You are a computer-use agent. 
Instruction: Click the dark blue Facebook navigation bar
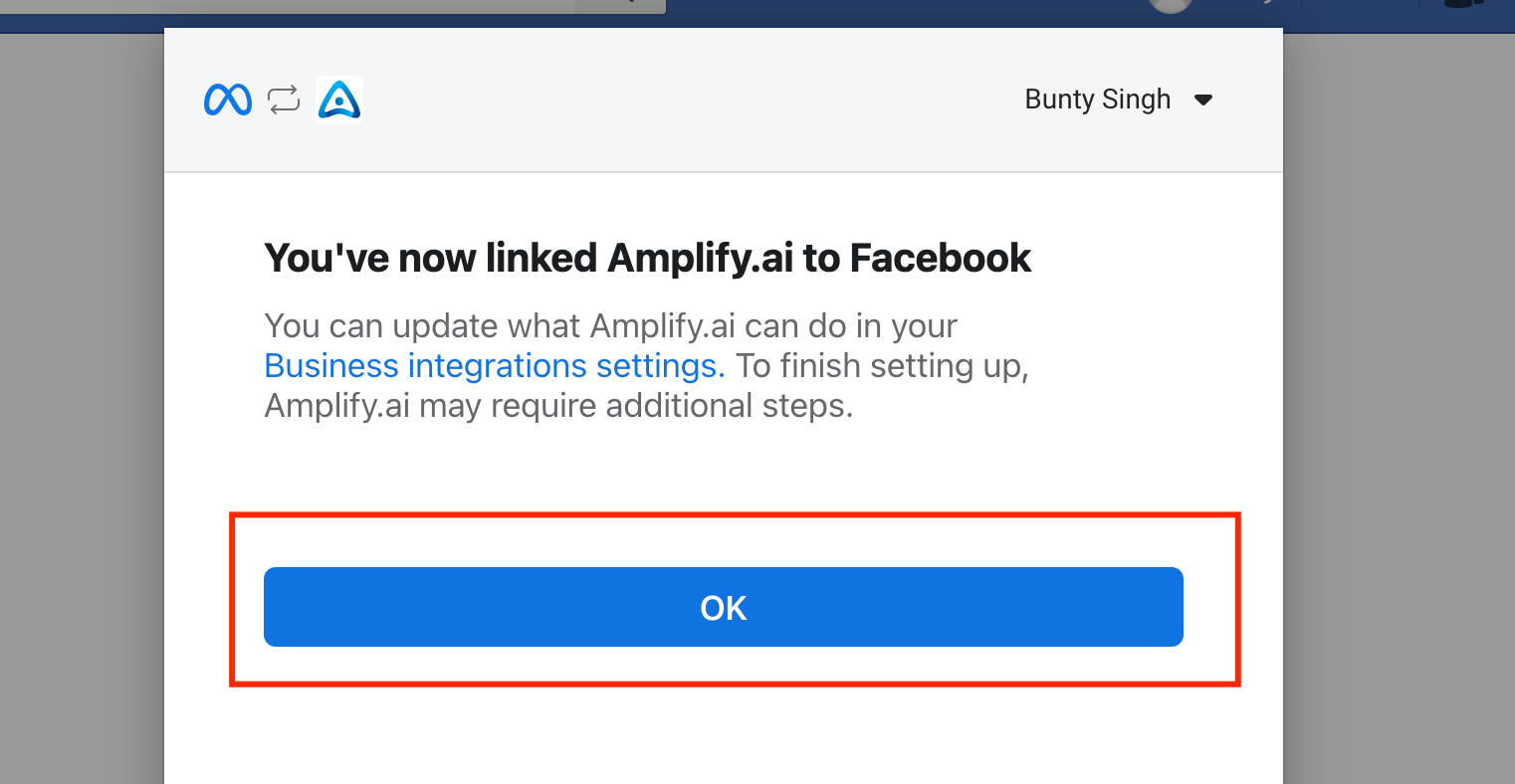click(x=896, y=14)
